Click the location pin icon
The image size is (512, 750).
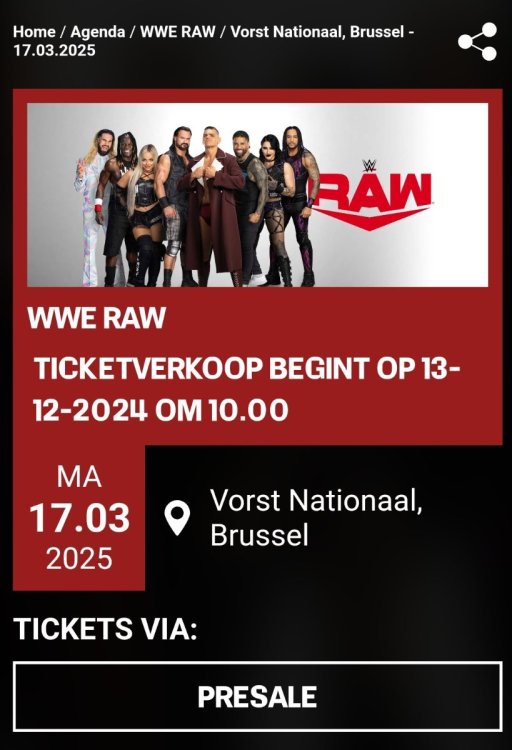coord(177,518)
